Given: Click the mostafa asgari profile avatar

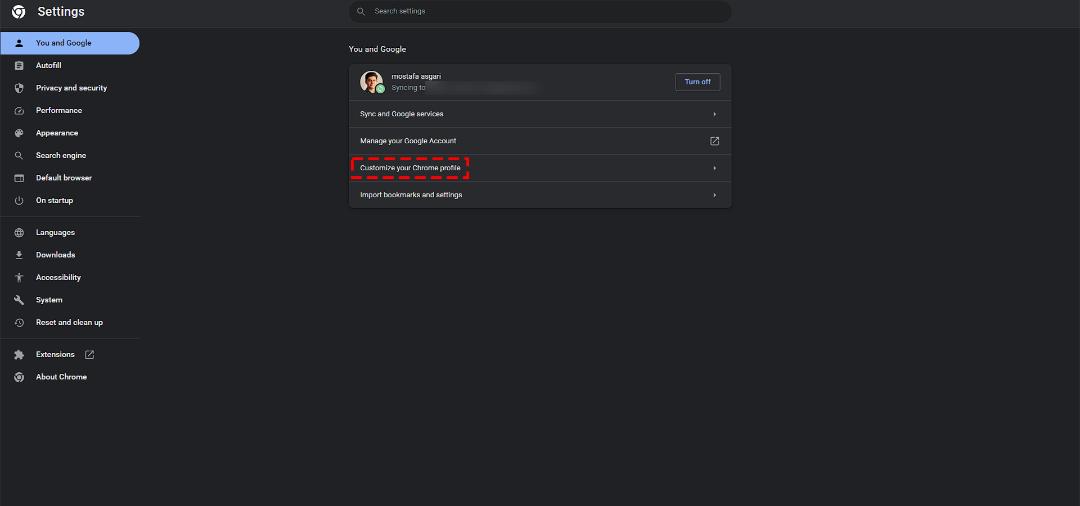Looking at the screenshot, I should (371, 82).
